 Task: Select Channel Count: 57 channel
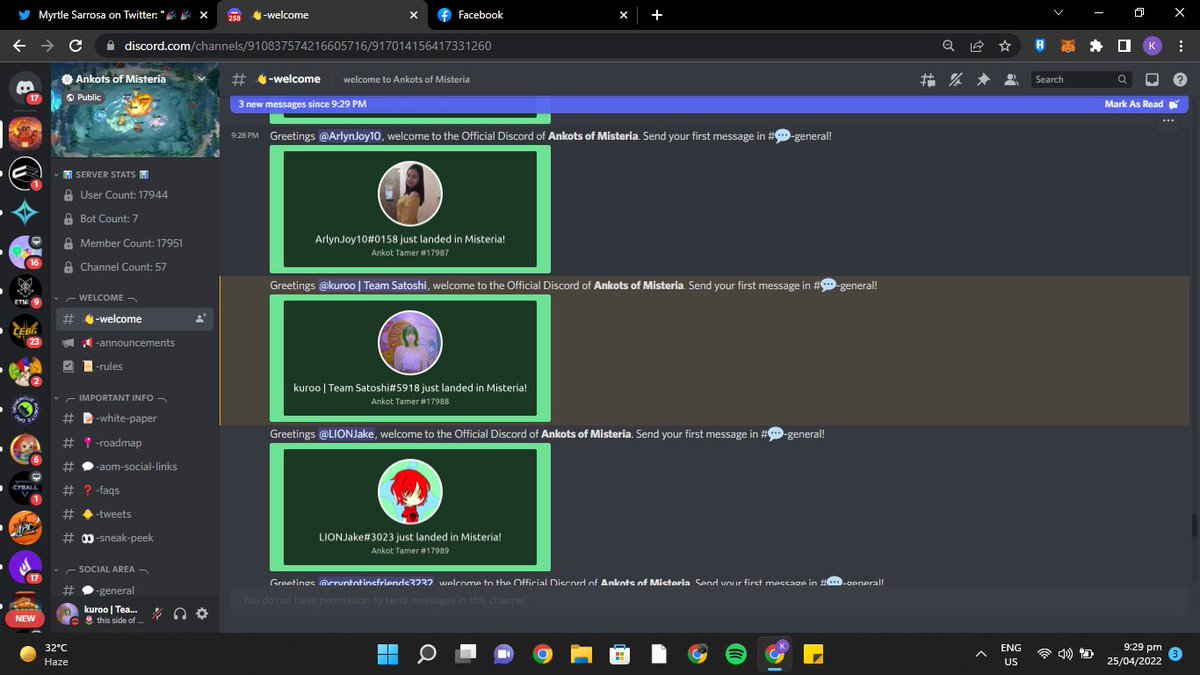[134, 267]
